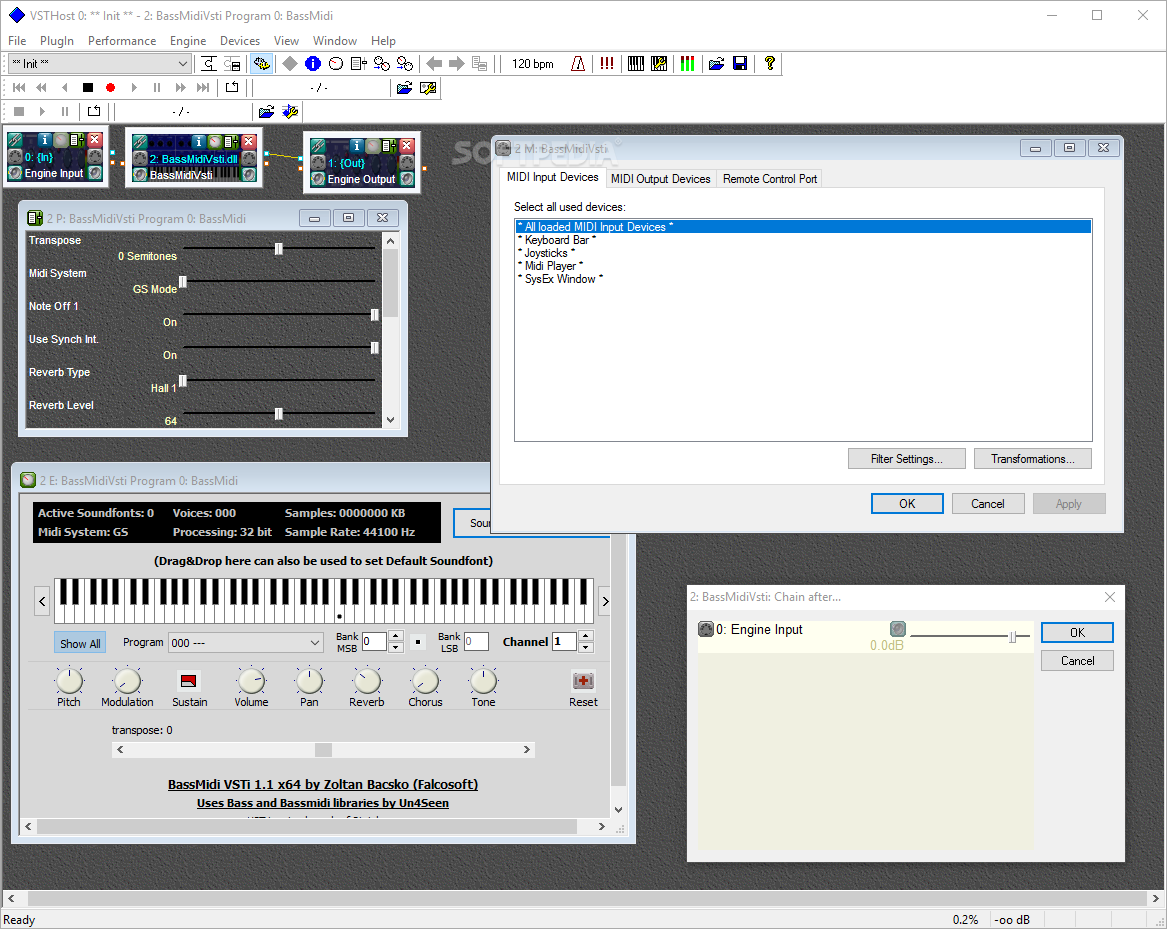This screenshot has width=1167, height=929.
Task: Open folder icon next to 120 bpm toolbar
Action: (716, 64)
